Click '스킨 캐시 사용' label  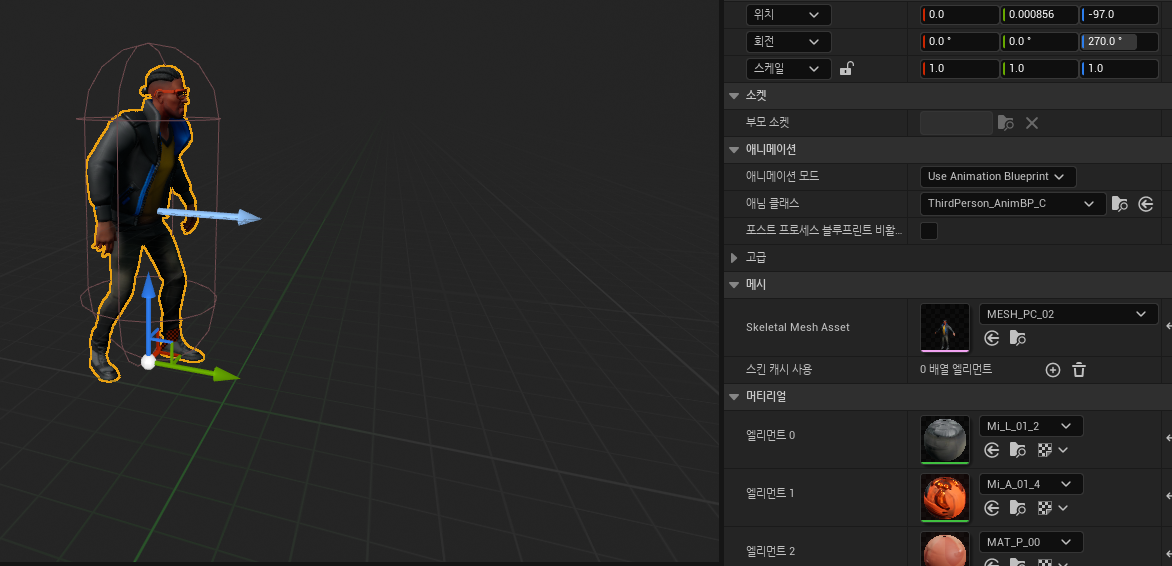(779, 369)
